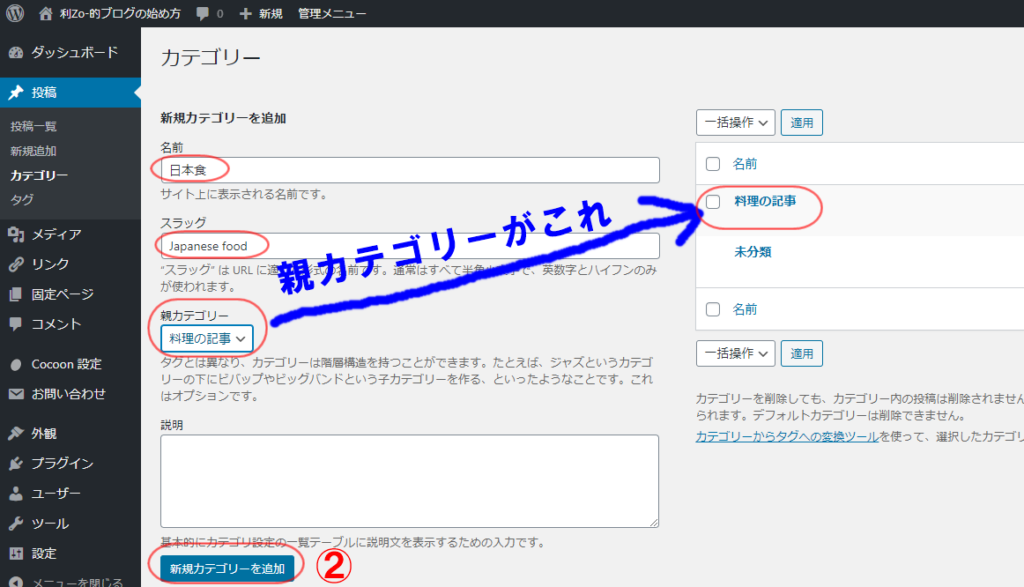1024x587 pixels.
Task: Open the bottom 一括操作 bulk actions dropdown
Action: coord(735,353)
